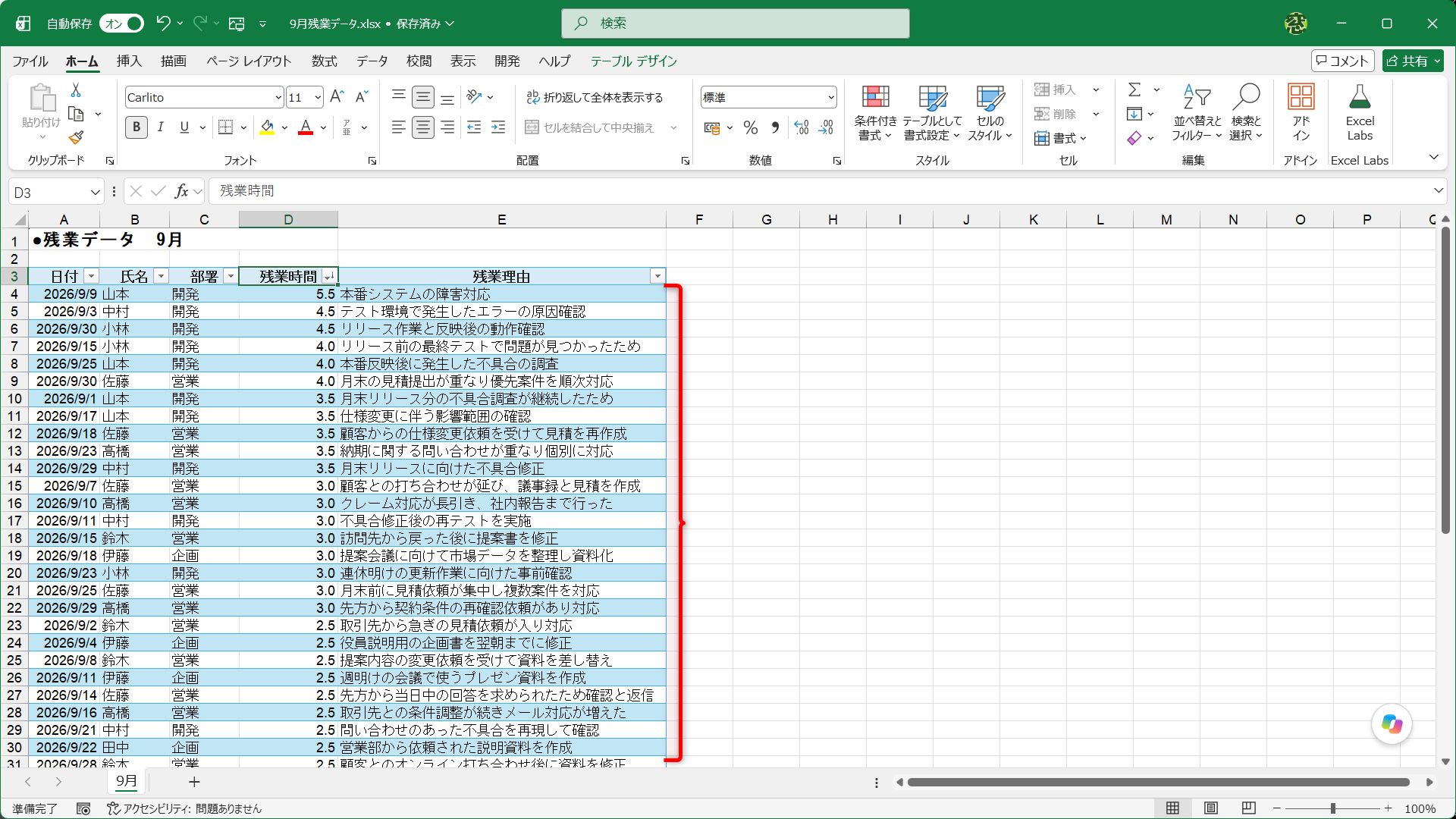Open the Insert tab
Screen dimensions: 1456x819
click(x=129, y=61)
